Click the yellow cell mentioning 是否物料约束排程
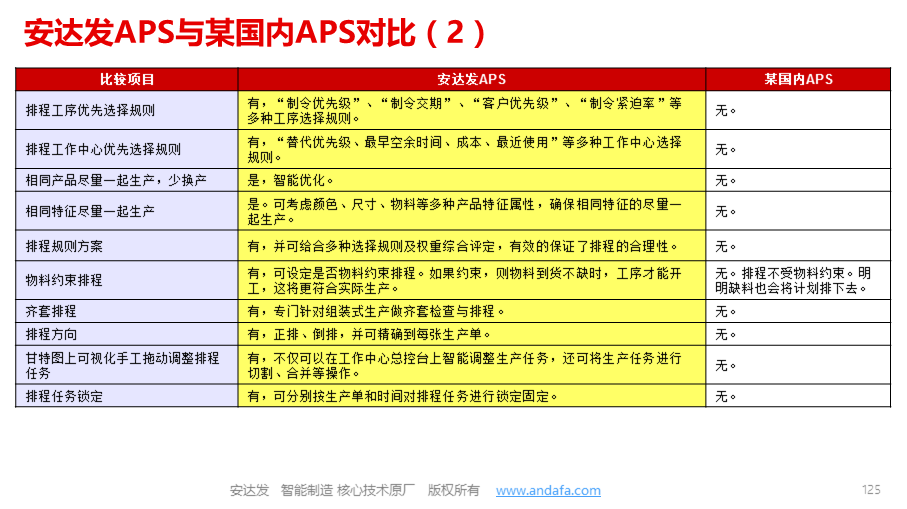Viewport: 907px width, 509px height. click(471, 280)
